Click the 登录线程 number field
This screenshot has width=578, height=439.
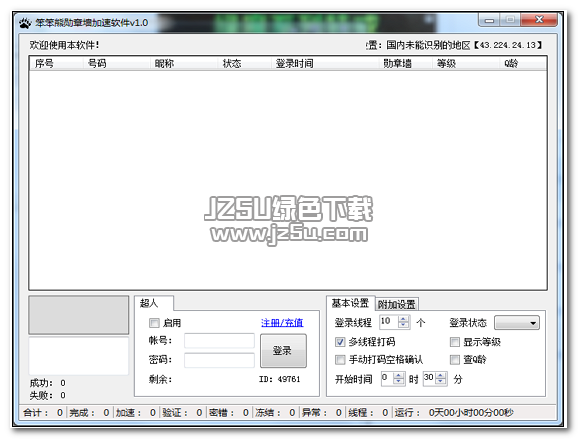(389, 322)
